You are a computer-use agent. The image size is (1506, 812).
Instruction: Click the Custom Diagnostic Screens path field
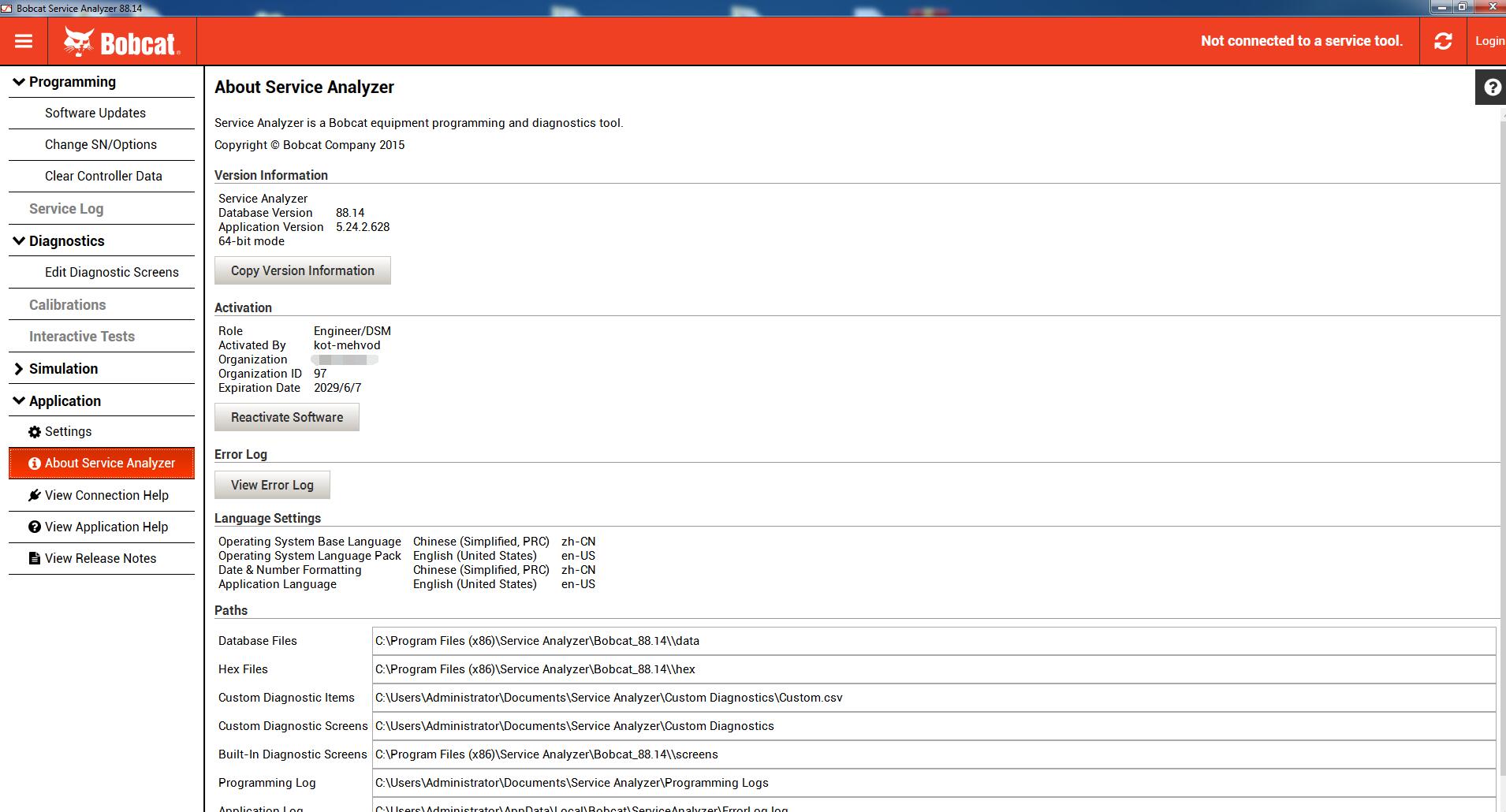click(934, 726)
